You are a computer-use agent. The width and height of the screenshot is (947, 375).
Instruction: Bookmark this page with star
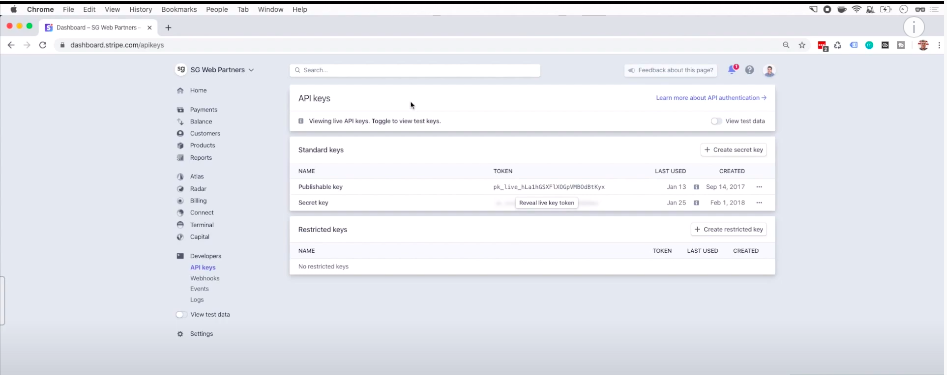(802, 45)
